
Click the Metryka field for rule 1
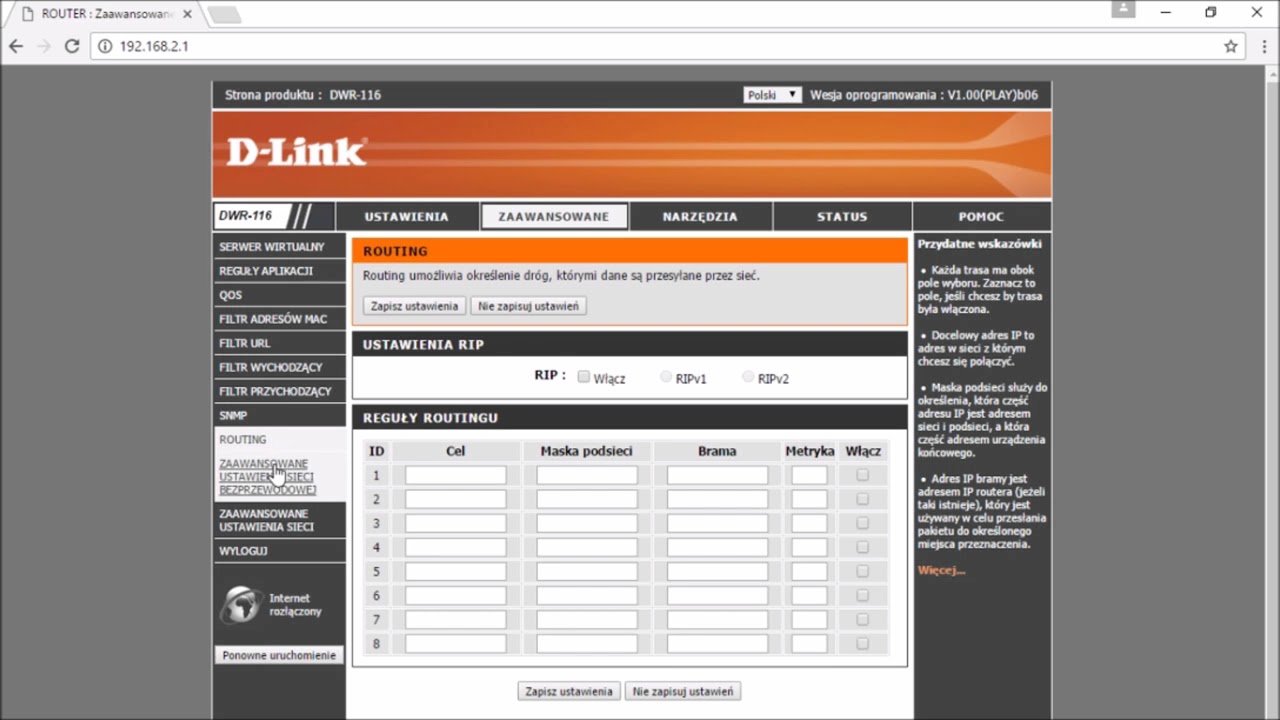810,475
